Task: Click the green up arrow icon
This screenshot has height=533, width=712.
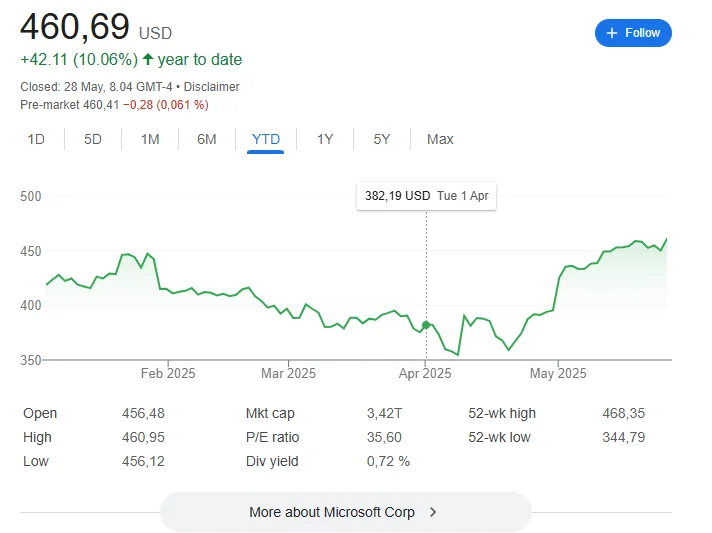Action: coord(147,60)
